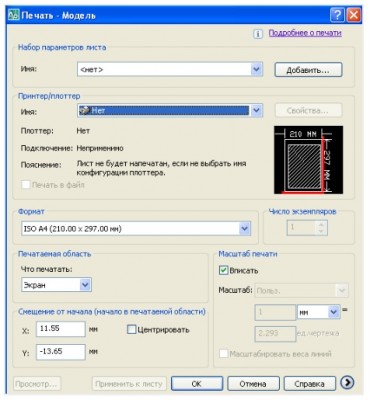Screen dimensions: 370x400
Task: Open the paper format dropdown ISO A4
Action: tap(244, 229)
